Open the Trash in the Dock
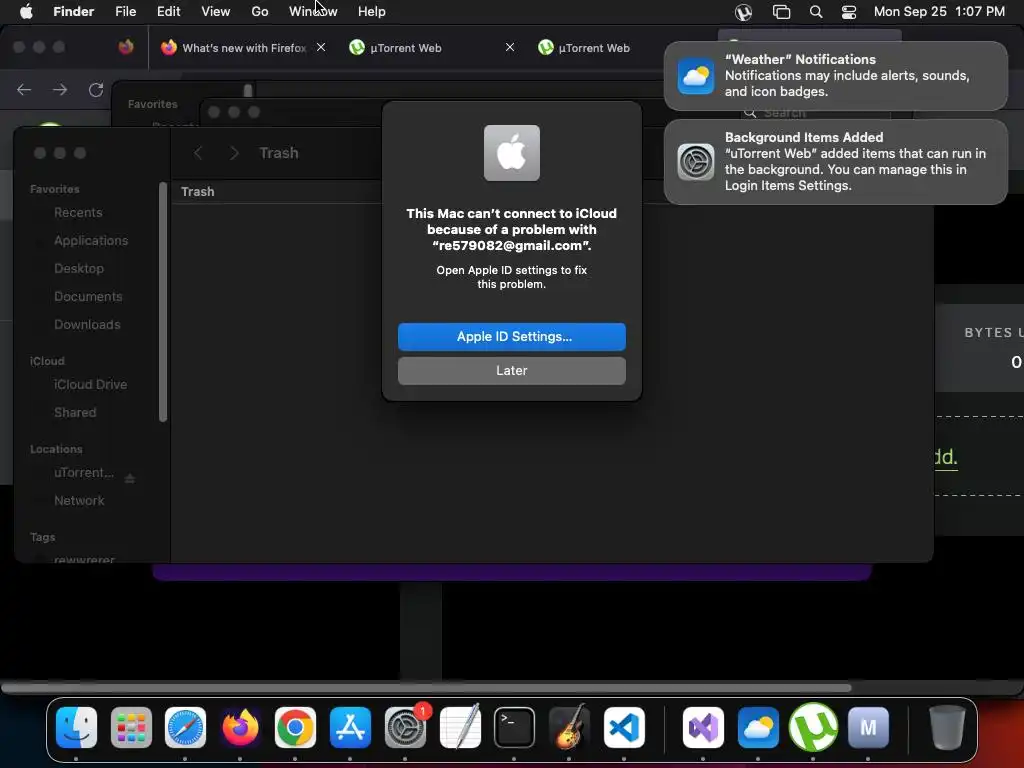This screenshot has height=768, width=1024. (947, 727)
